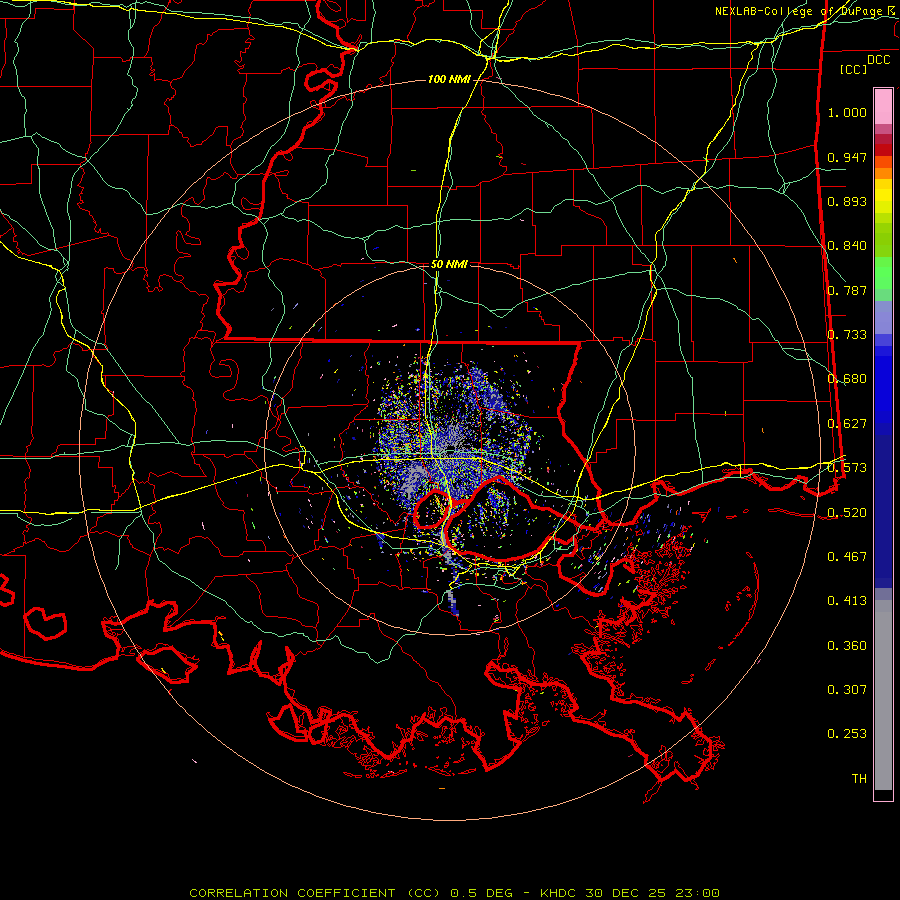Click the 0.5 DEG elevation label
The image size is (900, 900).
point(484,893)
